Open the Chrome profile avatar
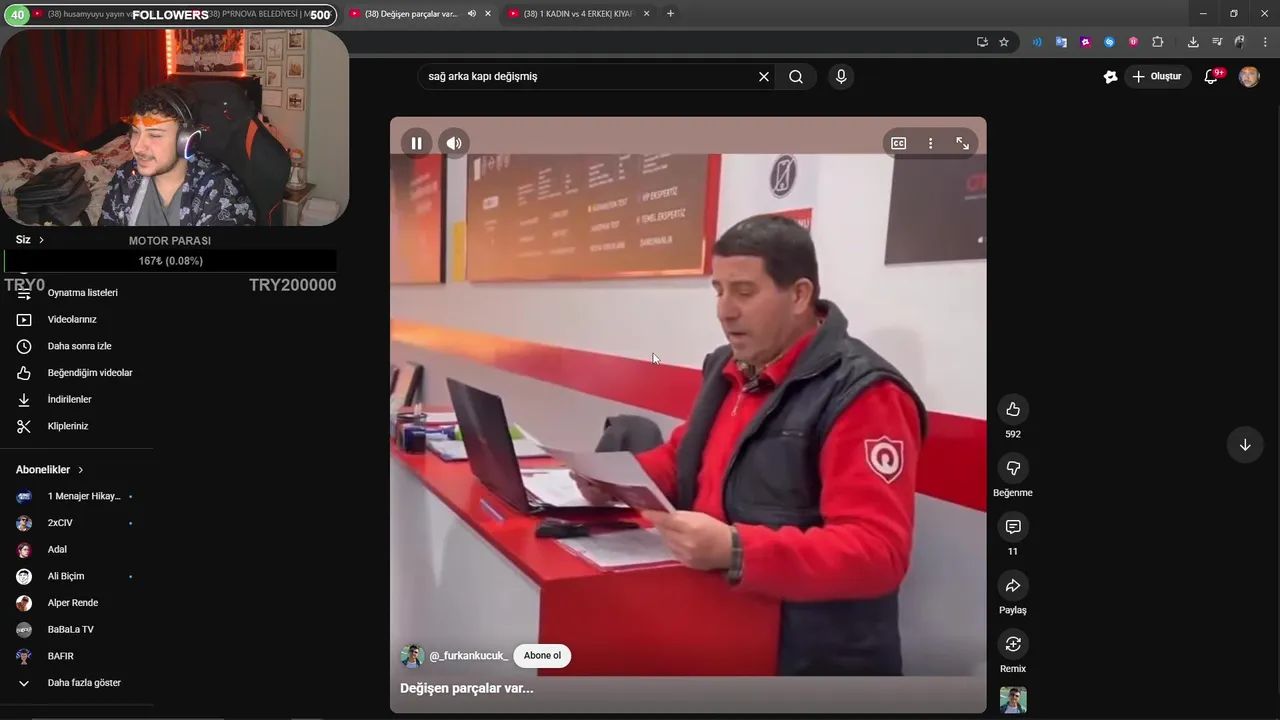 tap(1240, 42)
